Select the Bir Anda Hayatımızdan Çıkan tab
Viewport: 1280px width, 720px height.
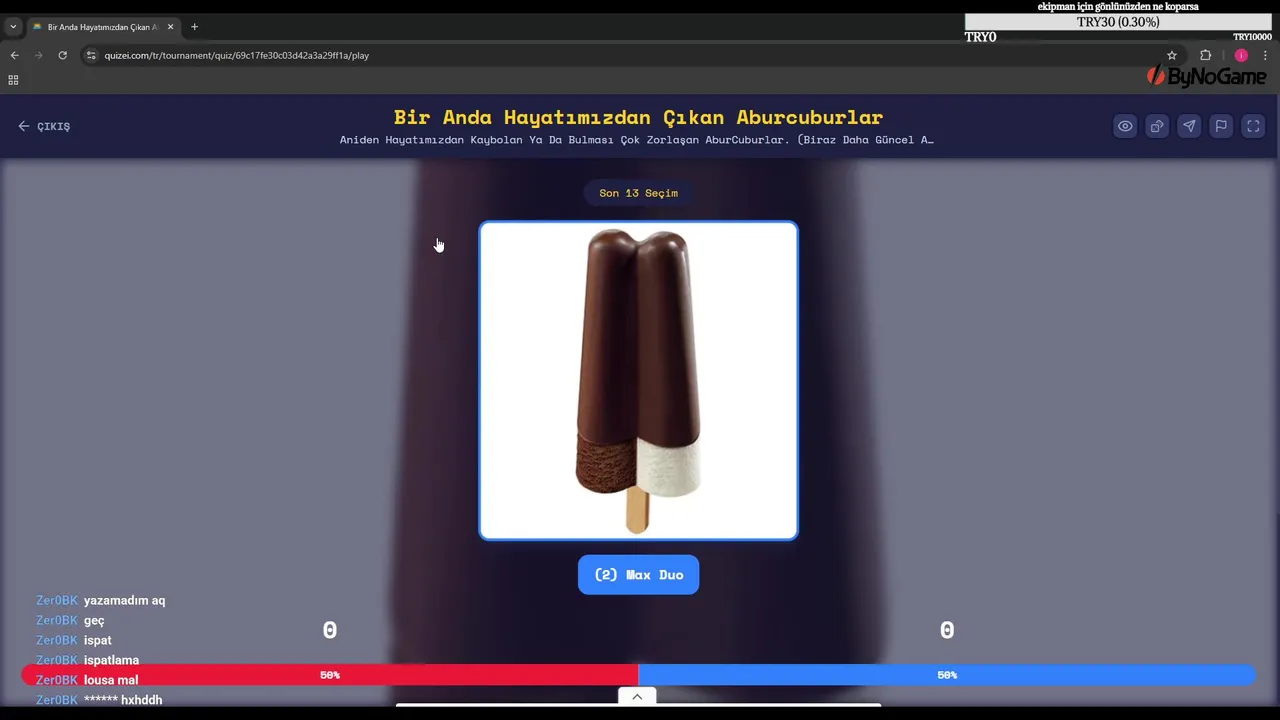(103, 27)
